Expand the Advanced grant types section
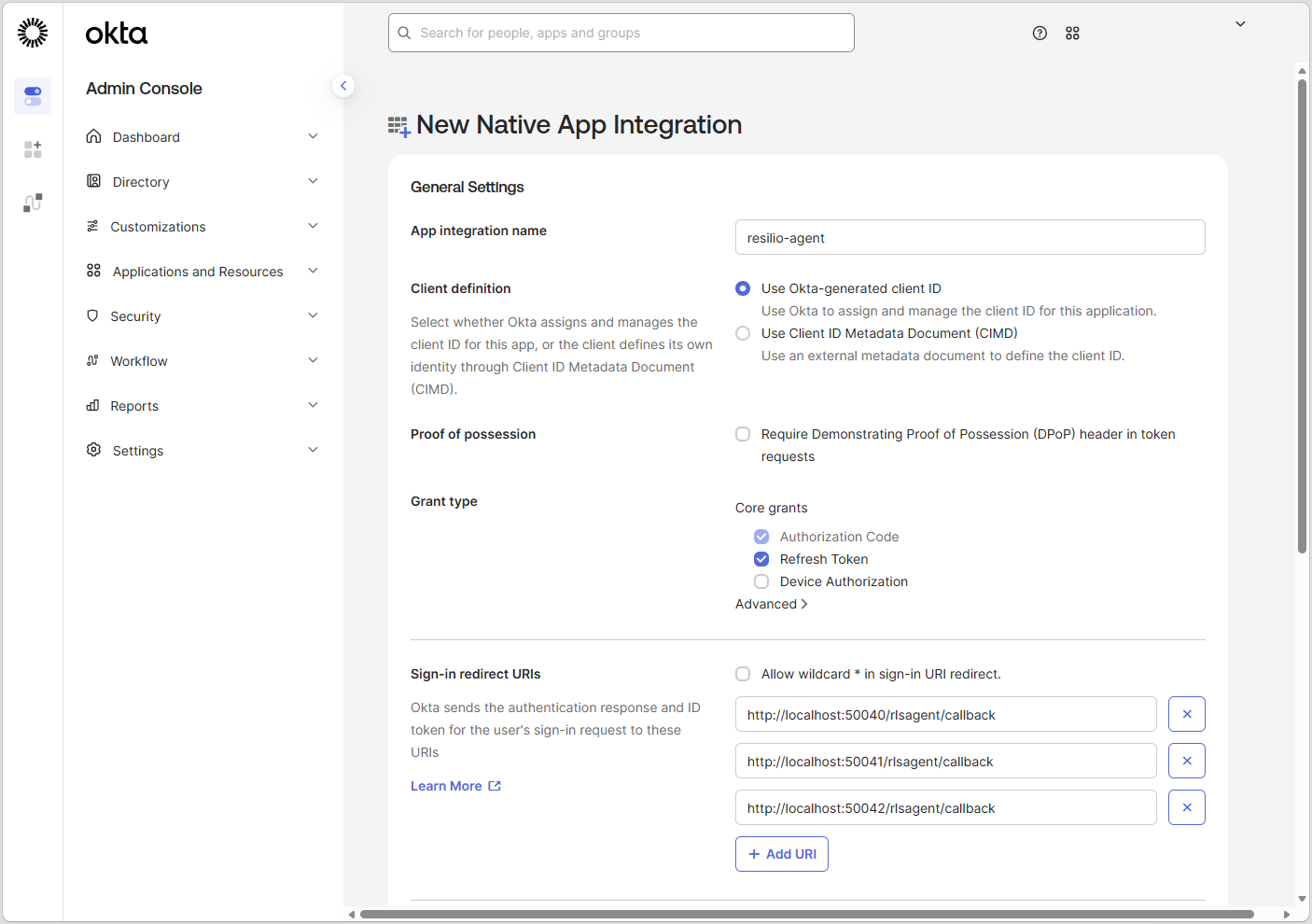1312x924 pixels. [x=772, y=604]
